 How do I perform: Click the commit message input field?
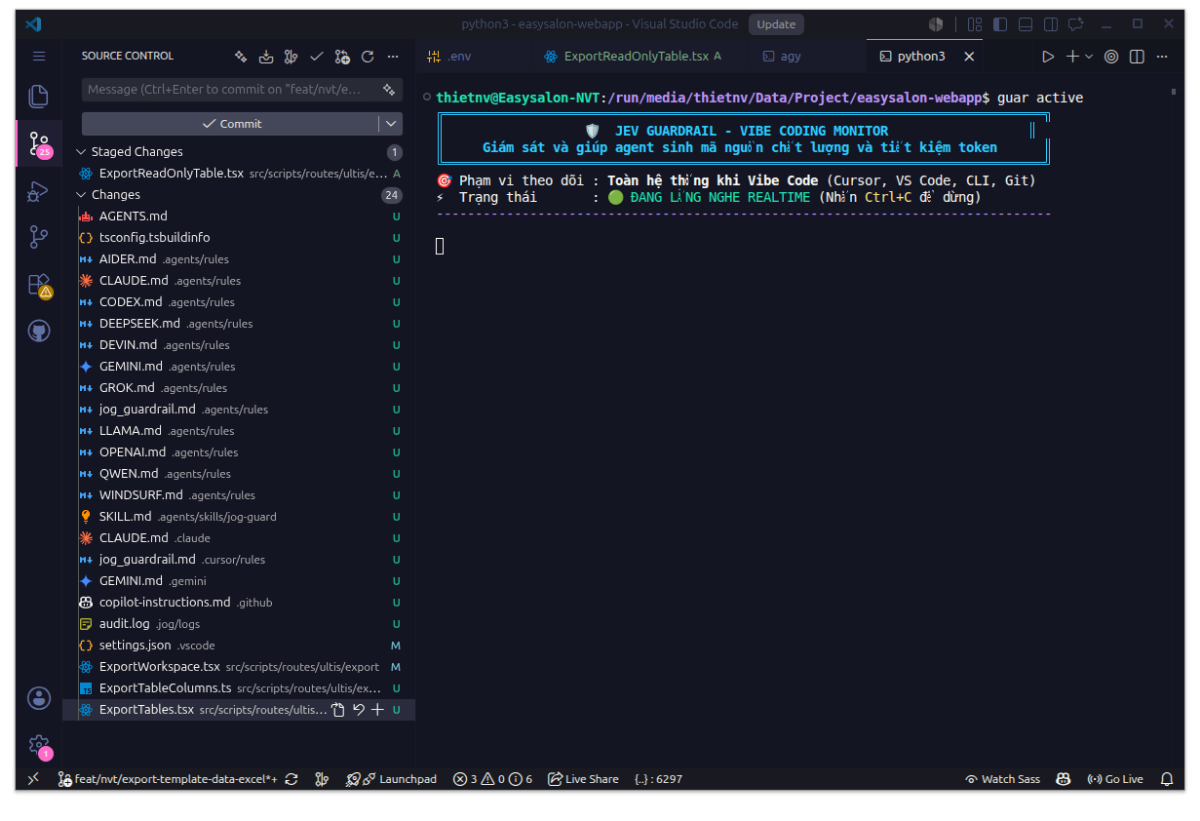[x=242, y=89]
